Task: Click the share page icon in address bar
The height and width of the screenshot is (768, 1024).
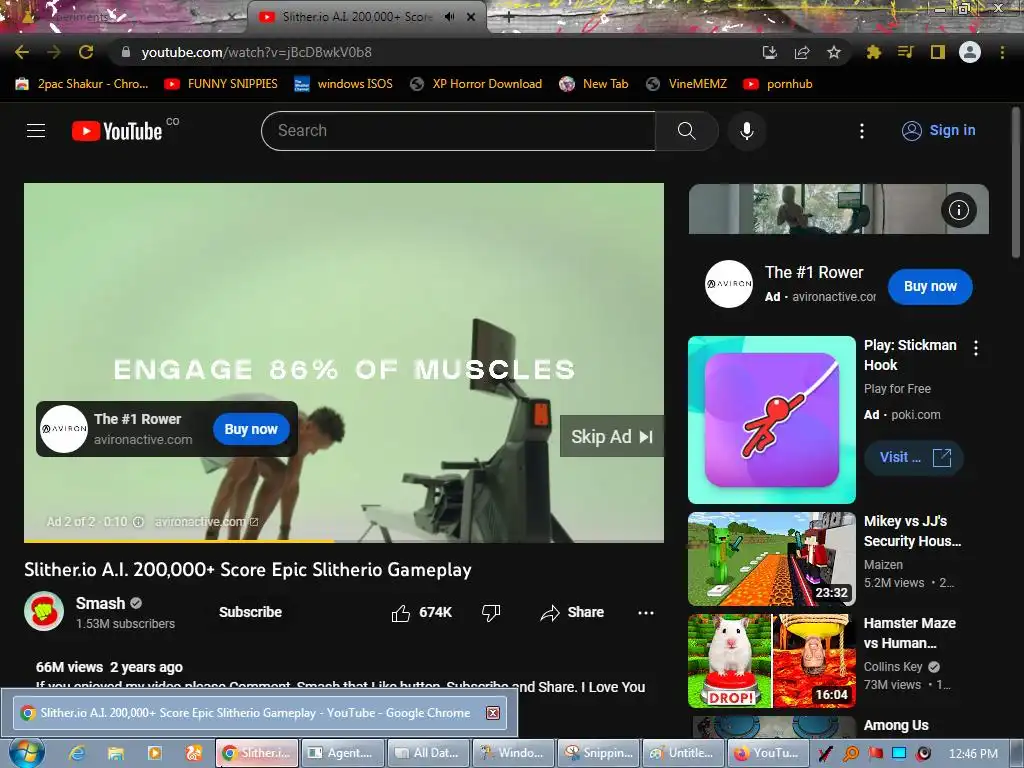Action: pyautogui.click(x=802, y=52)
